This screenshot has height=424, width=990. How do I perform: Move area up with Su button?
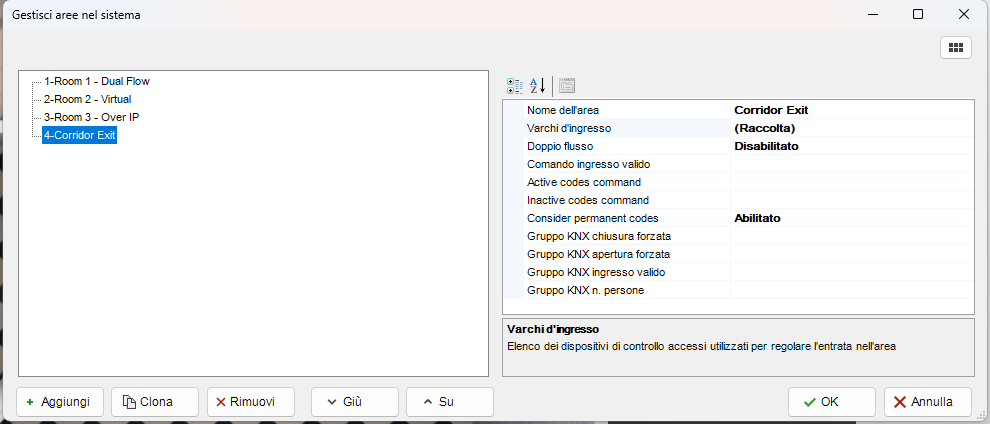click(449, 402)
